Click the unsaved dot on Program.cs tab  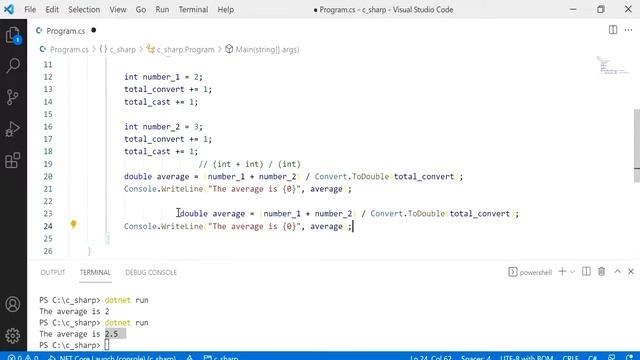(93, 30)
